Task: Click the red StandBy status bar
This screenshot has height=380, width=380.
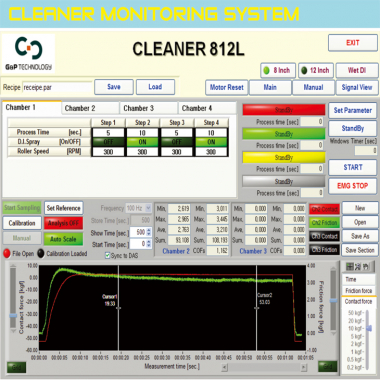Action: pyautogui.click(x=284, y=110)
